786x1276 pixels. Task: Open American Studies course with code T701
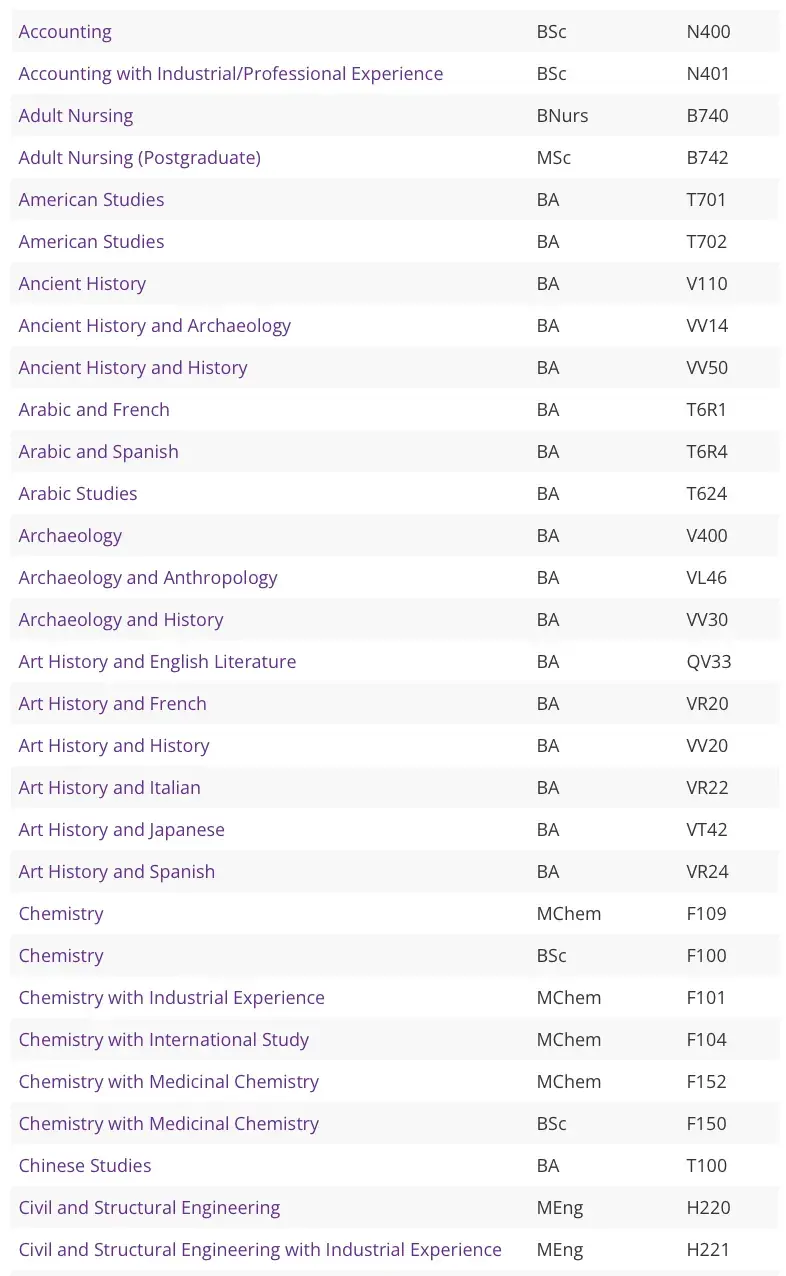[x=91, y=200]
